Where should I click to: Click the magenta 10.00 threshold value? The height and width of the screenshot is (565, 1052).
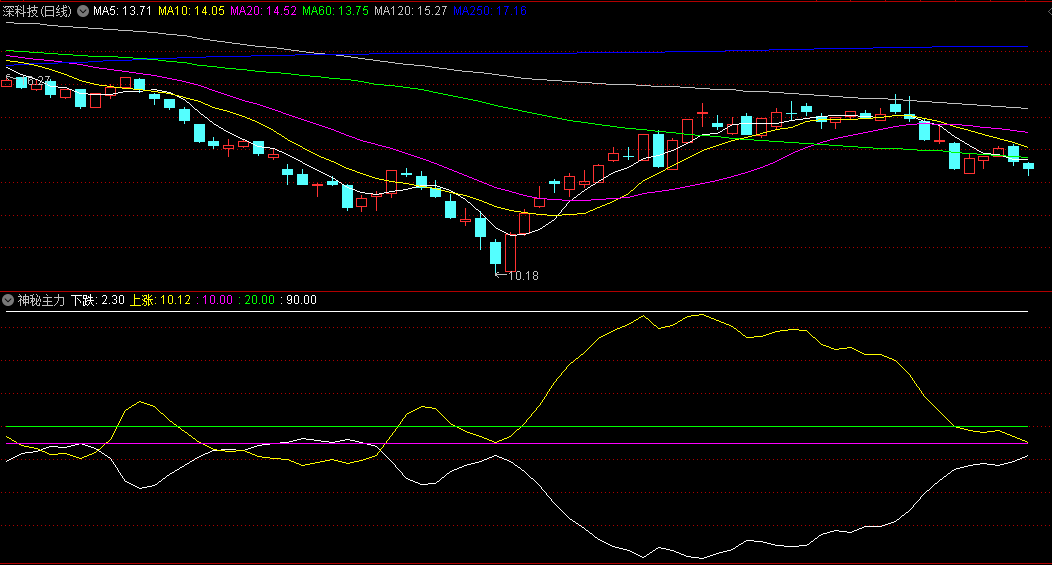[217, 300]
